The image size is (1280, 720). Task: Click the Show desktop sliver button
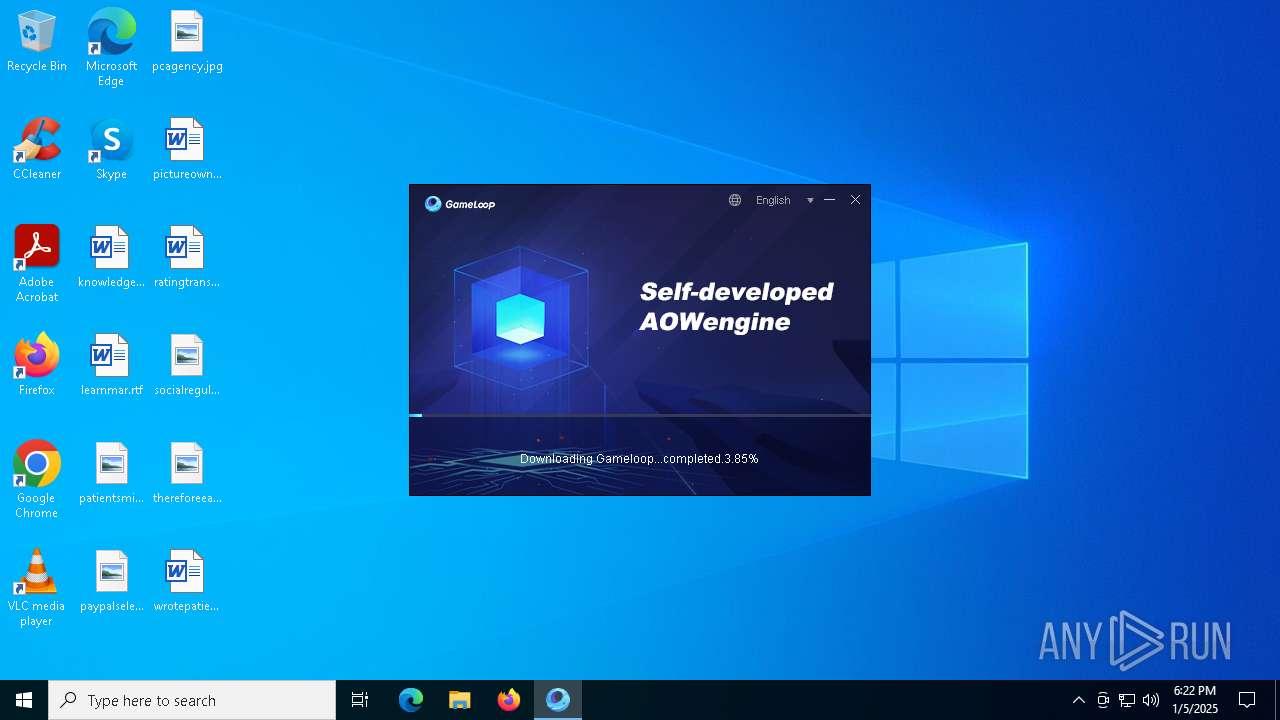click(x=1277, y=700)
